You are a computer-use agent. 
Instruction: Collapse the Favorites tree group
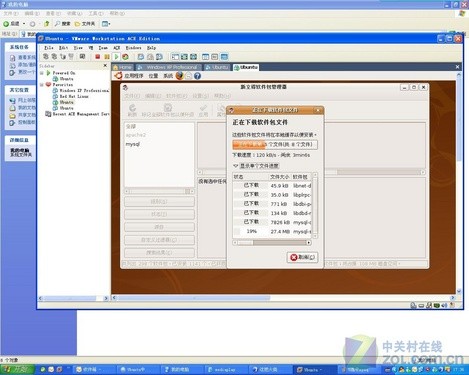click(42, 85)
